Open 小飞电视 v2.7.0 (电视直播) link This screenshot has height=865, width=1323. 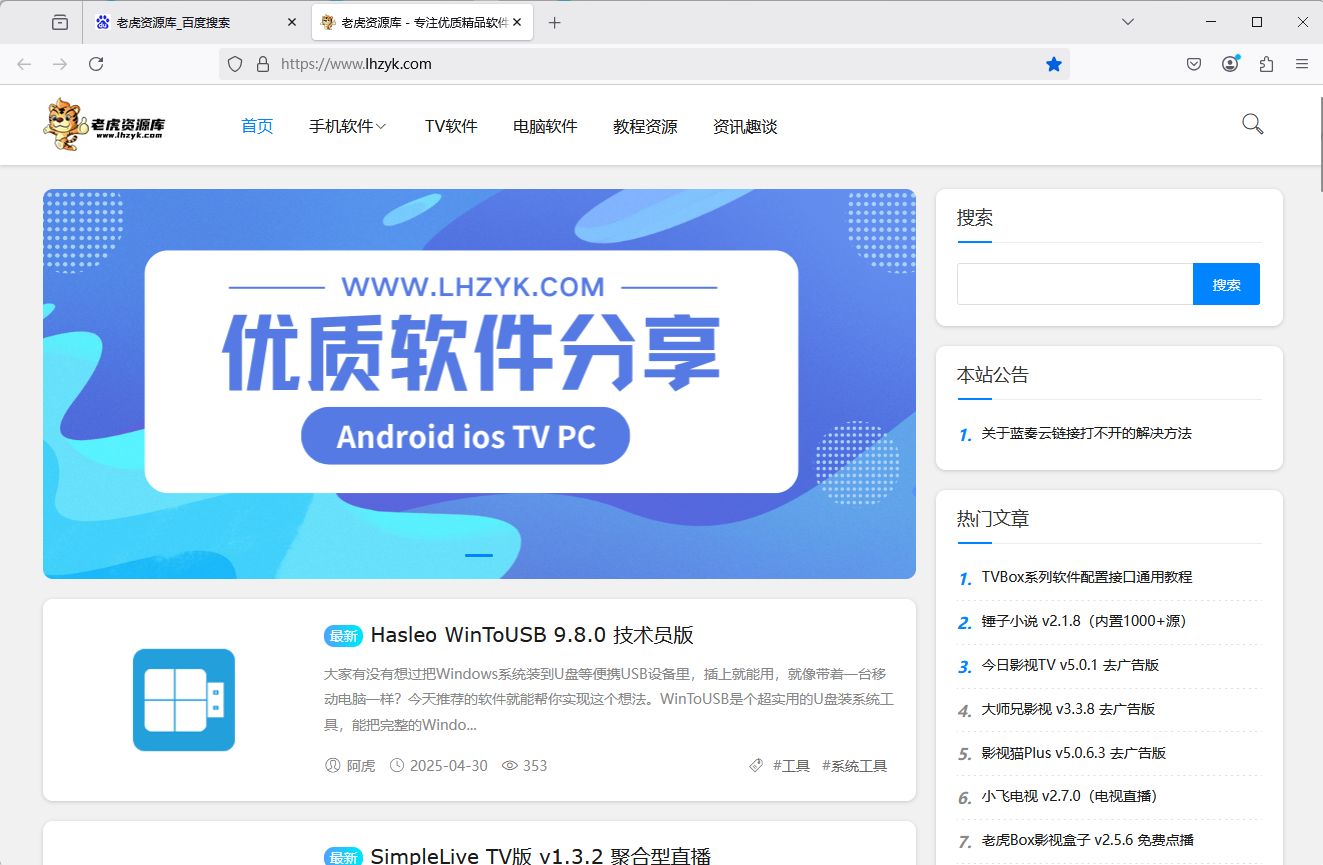(1069, 797)
